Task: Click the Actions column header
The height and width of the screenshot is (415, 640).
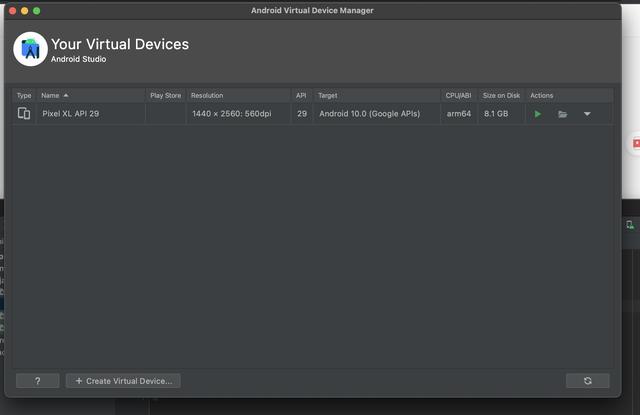Action: [x=542, y=96]
